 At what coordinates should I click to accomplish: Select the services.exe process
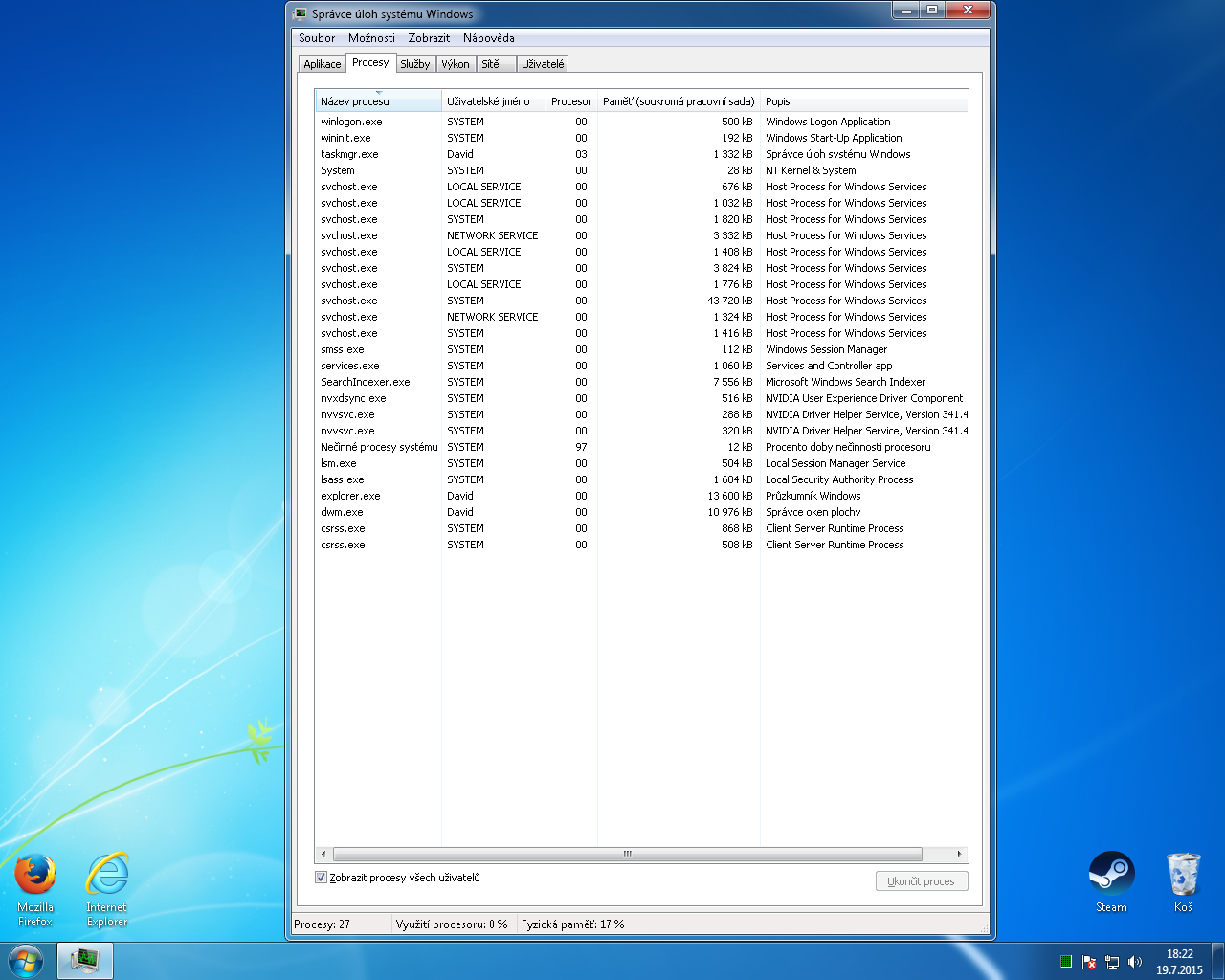point(641,366)
